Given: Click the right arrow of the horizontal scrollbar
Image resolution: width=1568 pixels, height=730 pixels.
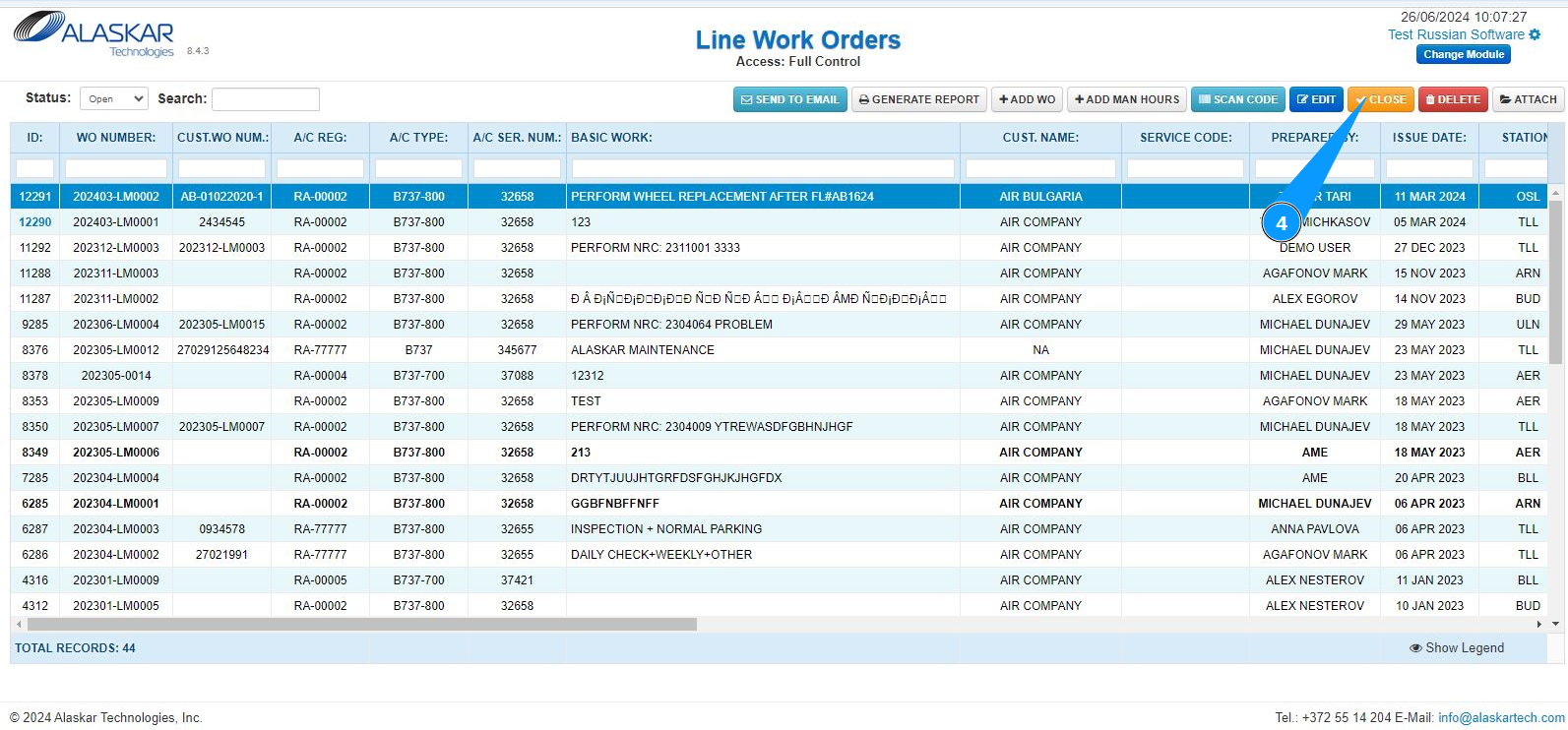Looking at the screenshot, I should point(1539,625).
